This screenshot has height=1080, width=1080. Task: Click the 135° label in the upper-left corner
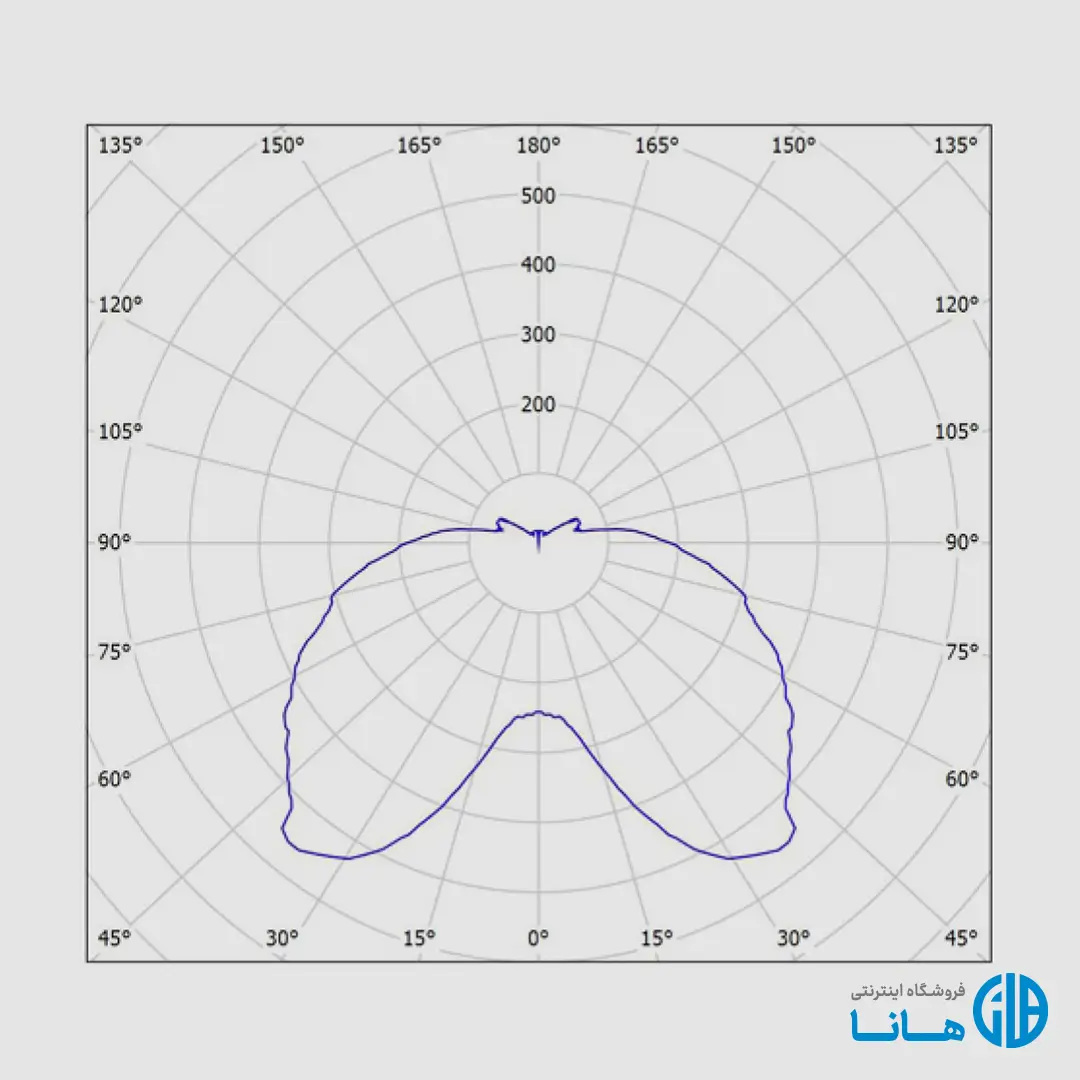121,145
